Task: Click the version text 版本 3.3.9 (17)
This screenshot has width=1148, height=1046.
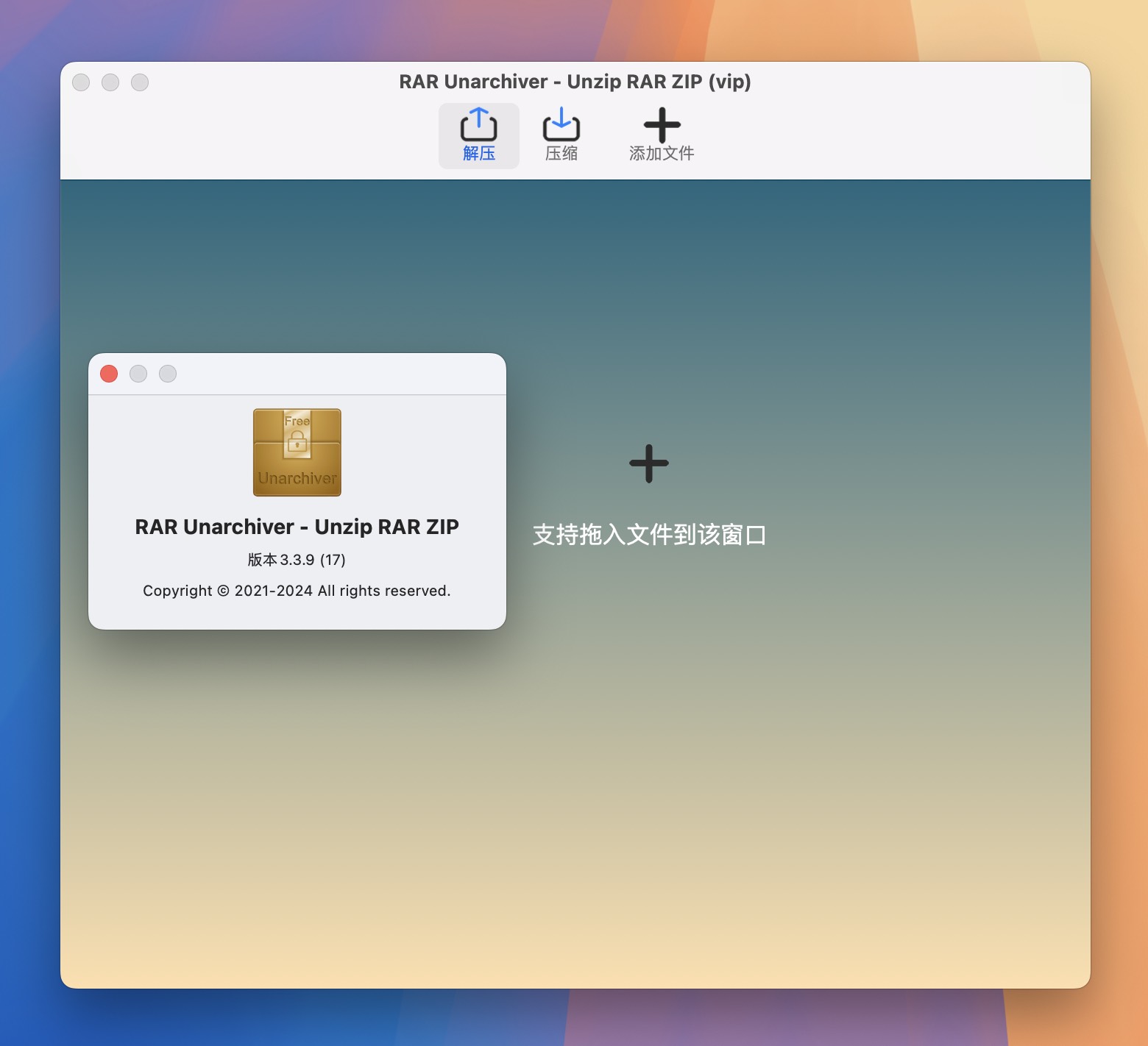Action: 297,560
